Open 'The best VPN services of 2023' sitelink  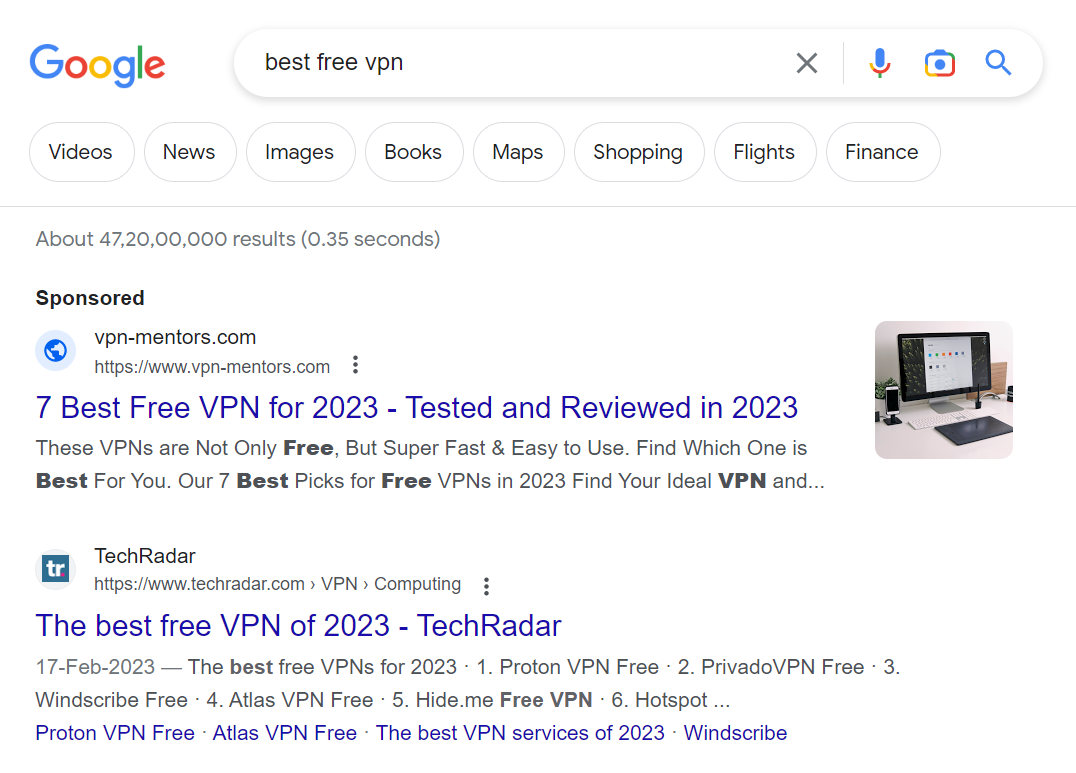[x=520, y=733]
